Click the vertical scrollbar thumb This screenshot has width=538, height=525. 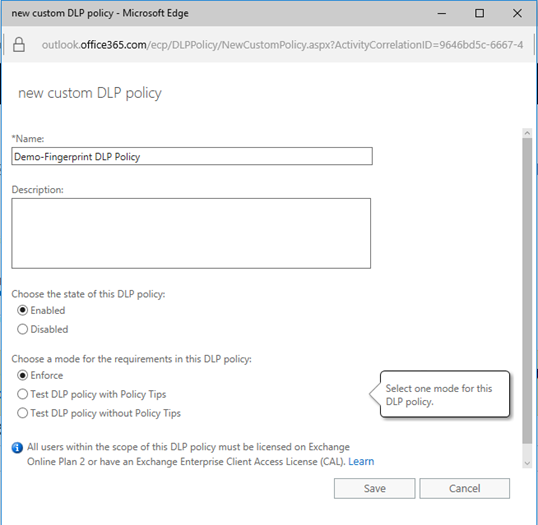click(x=527, y=291)
